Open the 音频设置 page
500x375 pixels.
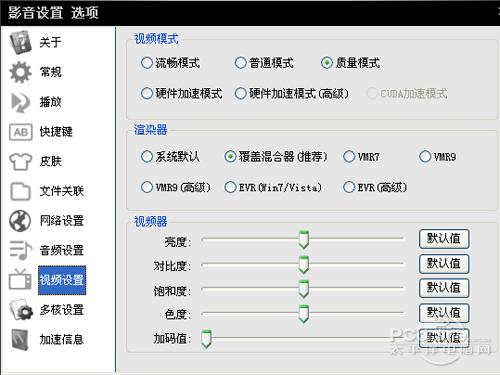62,250
